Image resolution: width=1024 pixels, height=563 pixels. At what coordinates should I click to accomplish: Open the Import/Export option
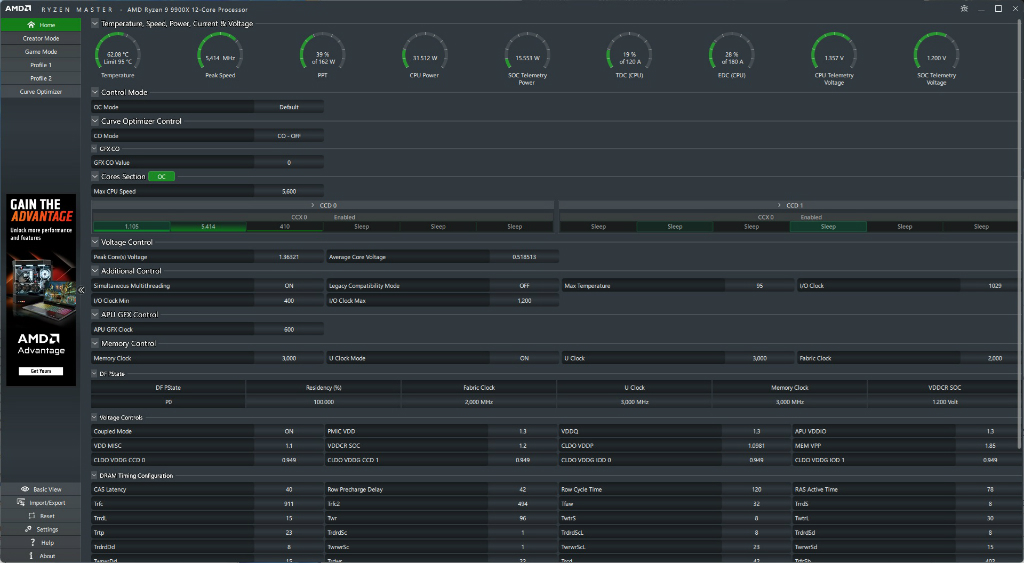[x=40, y=503]
